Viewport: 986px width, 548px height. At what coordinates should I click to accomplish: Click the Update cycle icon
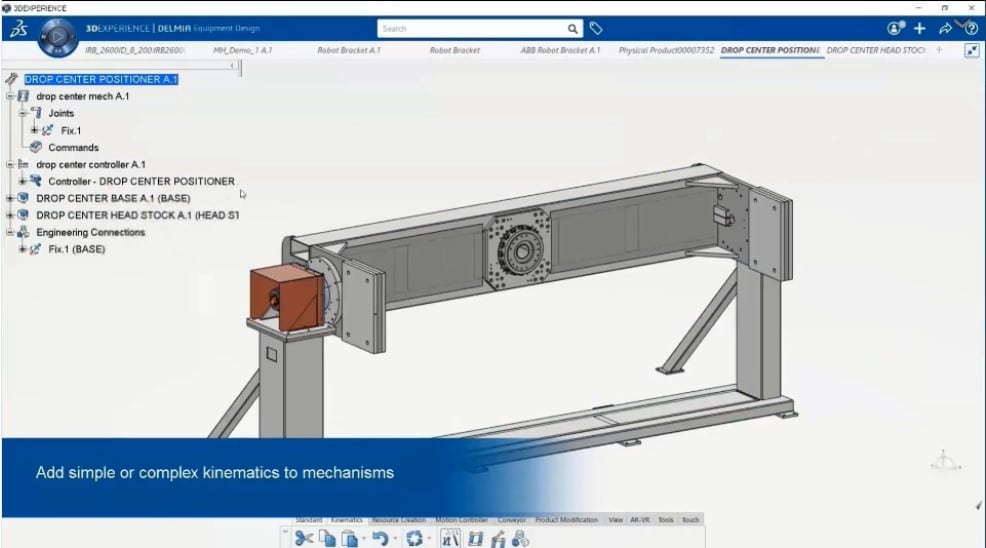(x=414, y=539)
